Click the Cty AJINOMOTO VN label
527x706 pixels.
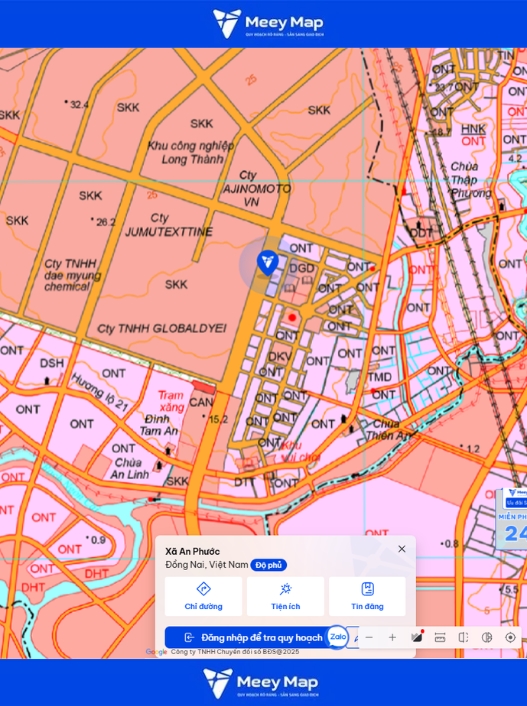point(257,188)
